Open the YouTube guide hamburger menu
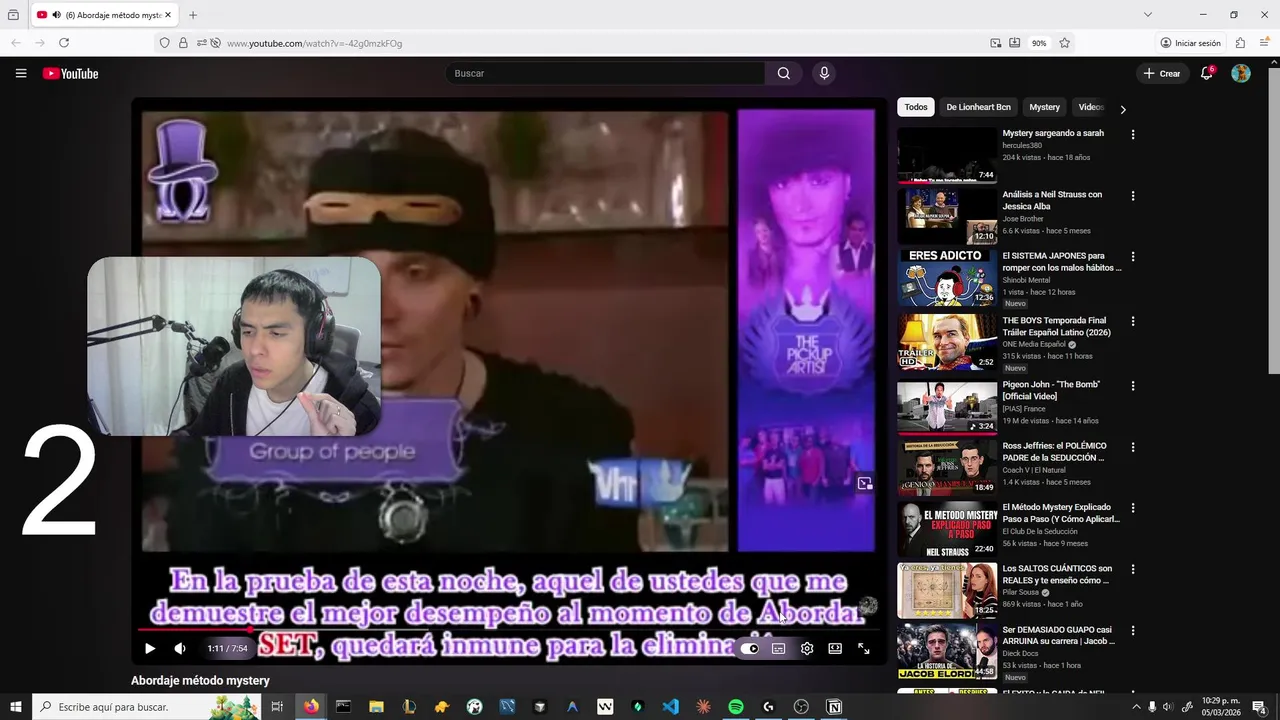Viewport: 1280px width, 720px height. (21, 73)
